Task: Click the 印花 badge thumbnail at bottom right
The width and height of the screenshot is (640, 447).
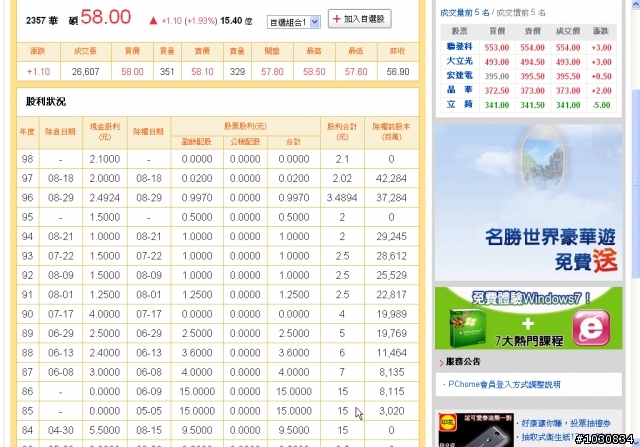Action: 447,423
